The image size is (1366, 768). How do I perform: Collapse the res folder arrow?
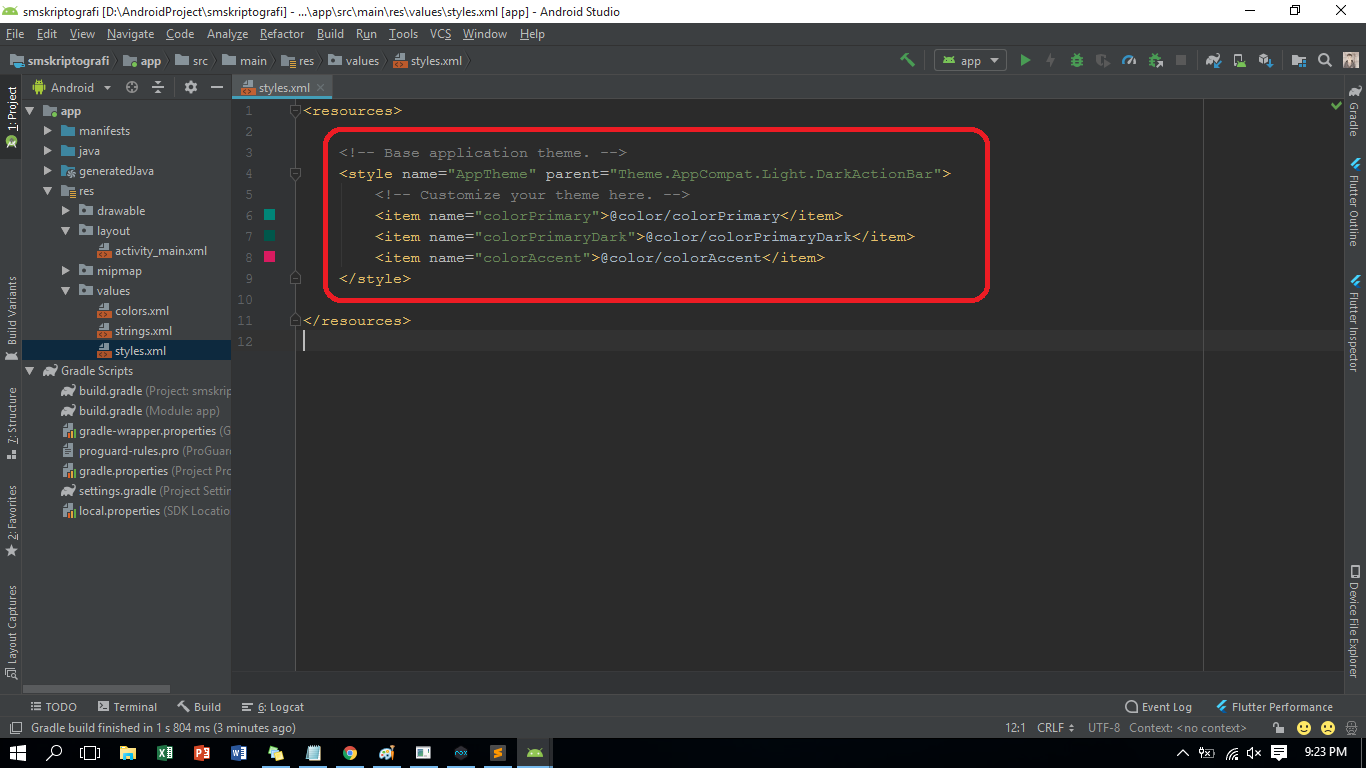[x=48, y=191]
